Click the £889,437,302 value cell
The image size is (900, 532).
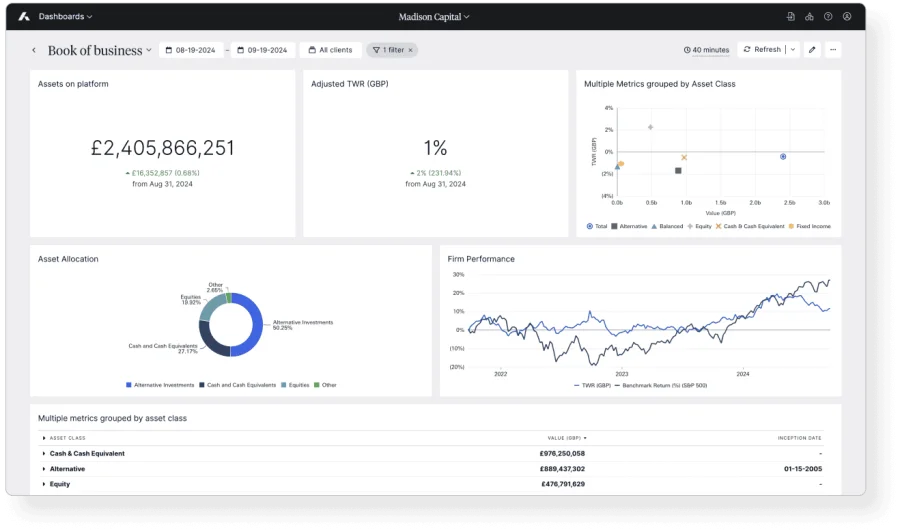[562, 469]
